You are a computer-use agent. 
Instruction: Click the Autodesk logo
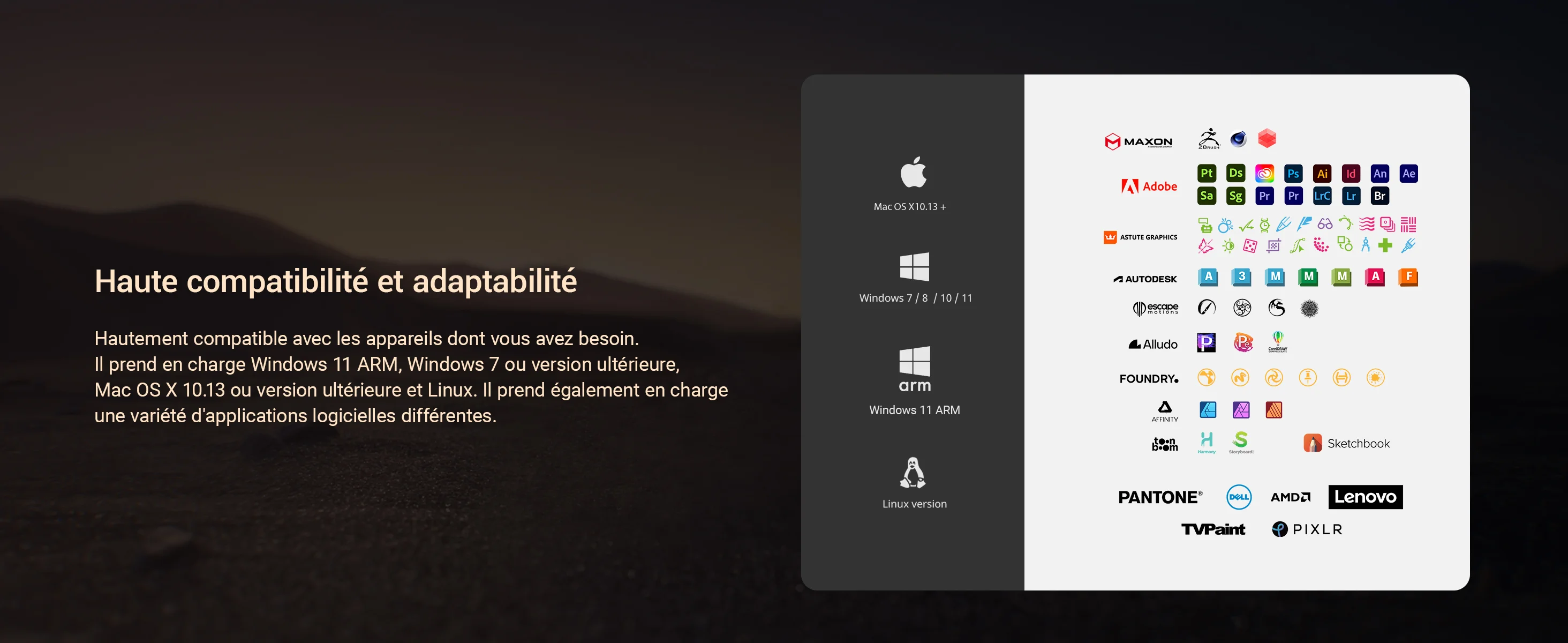click(1145, 279)
